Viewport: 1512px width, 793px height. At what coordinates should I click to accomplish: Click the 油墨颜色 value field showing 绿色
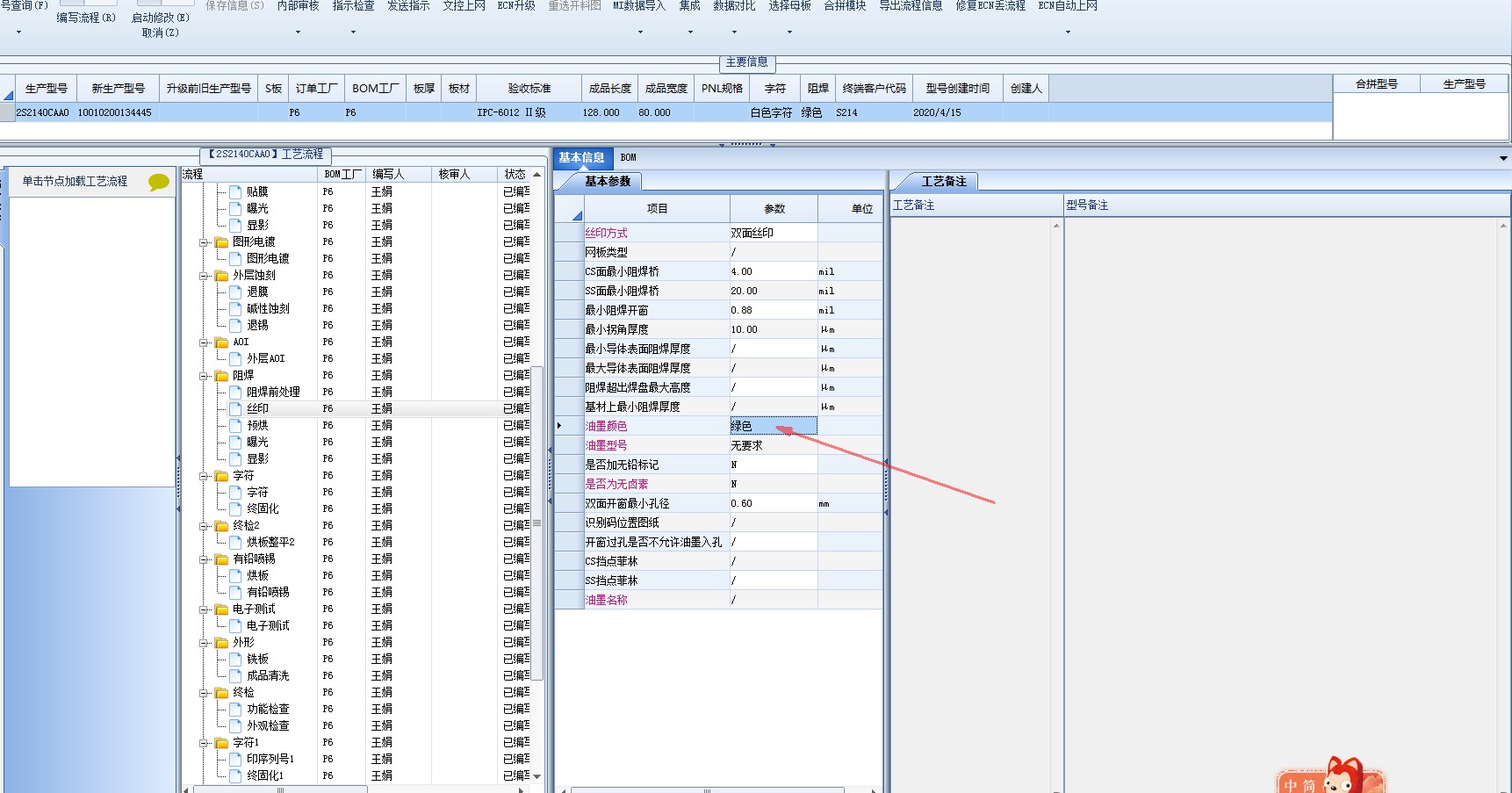point(774,426)
